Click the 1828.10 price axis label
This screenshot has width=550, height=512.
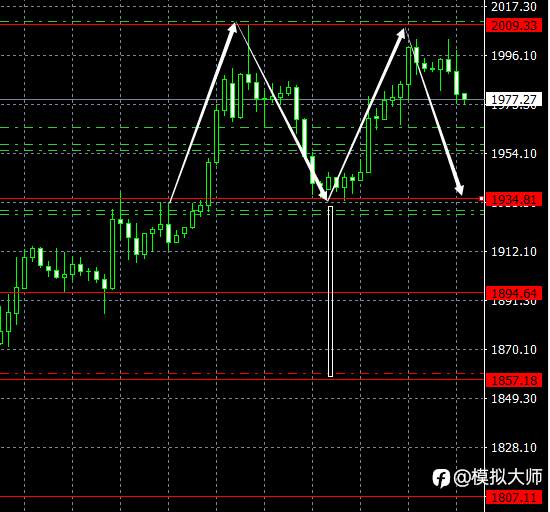pos(514,448)
